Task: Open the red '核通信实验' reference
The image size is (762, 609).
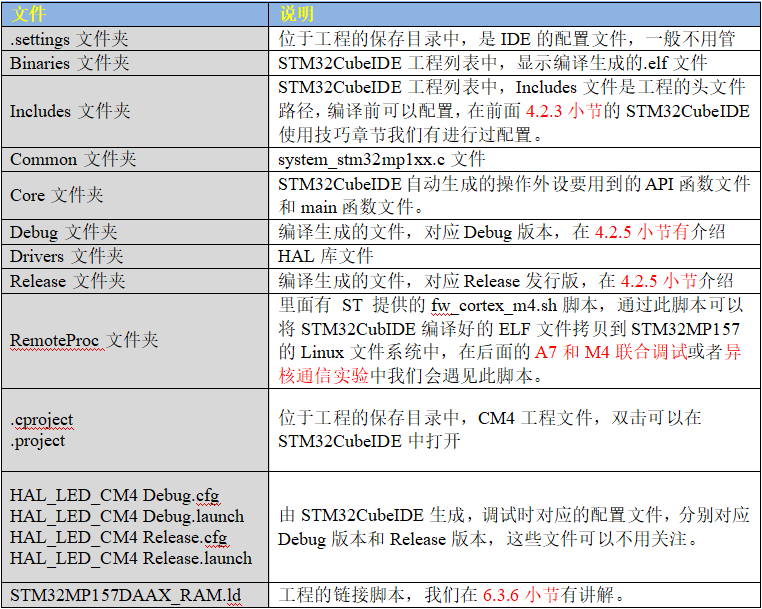Action: pos(324,376)
